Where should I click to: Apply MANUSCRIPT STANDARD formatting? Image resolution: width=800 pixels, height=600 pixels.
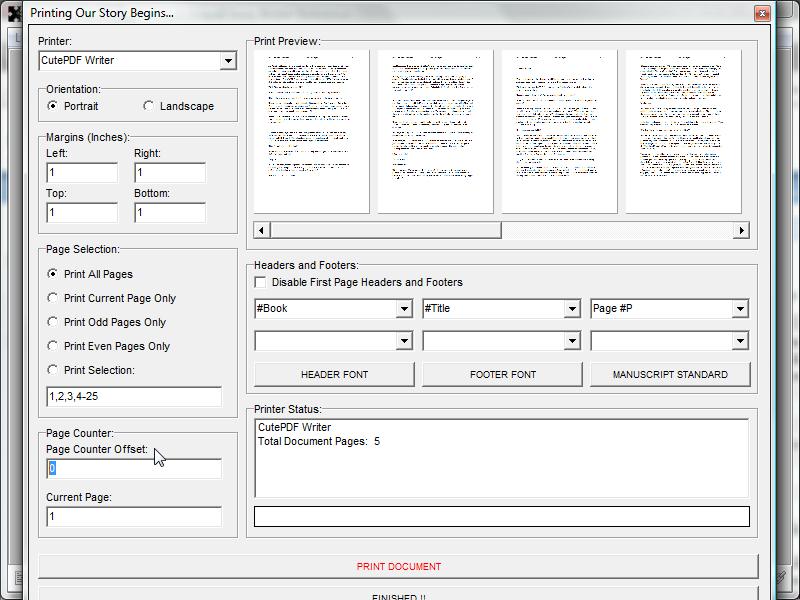669,374
